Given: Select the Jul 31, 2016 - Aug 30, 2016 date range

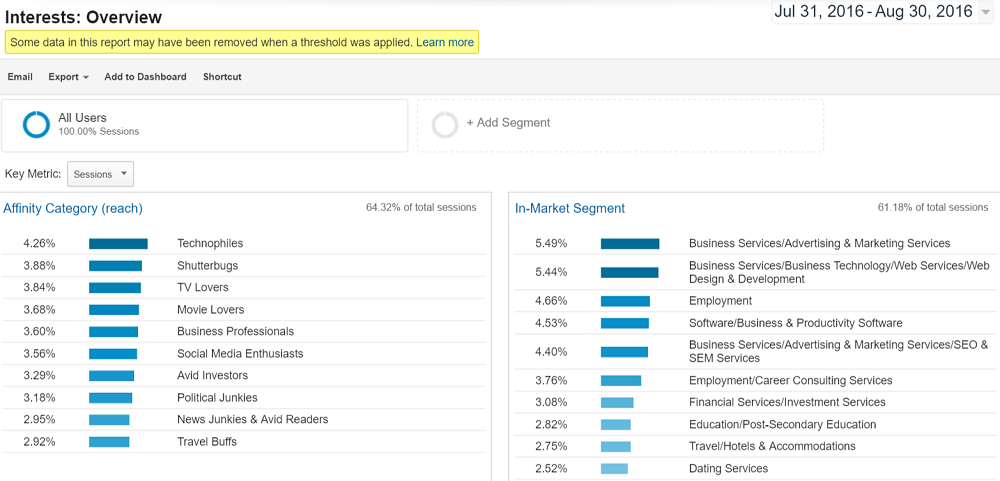Looking at the screenshot, I should (x=873, y=12).
